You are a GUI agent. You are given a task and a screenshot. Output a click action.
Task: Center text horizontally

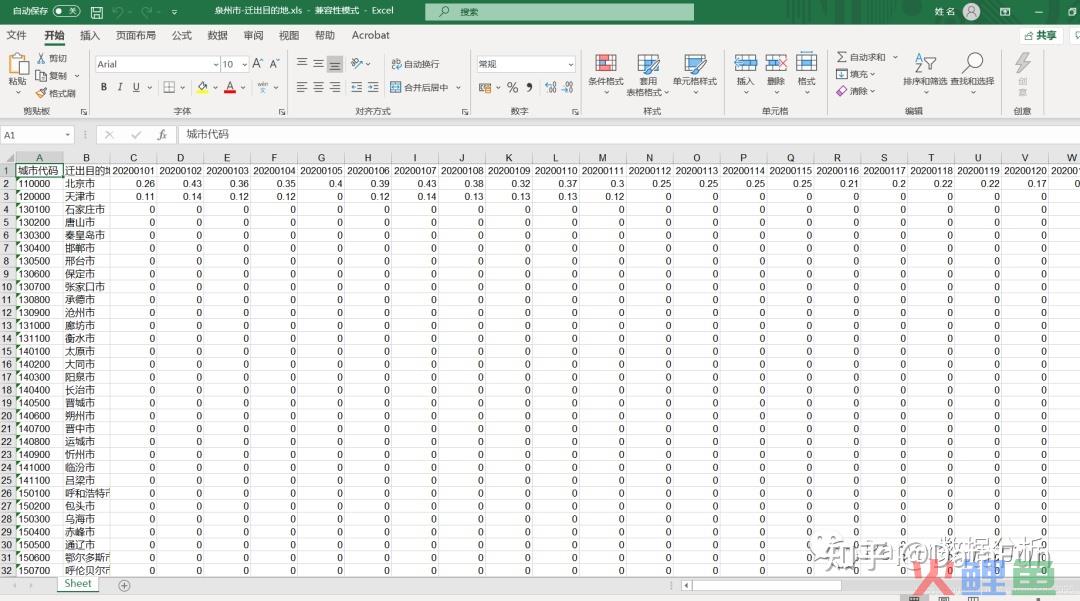pos(318,87)
